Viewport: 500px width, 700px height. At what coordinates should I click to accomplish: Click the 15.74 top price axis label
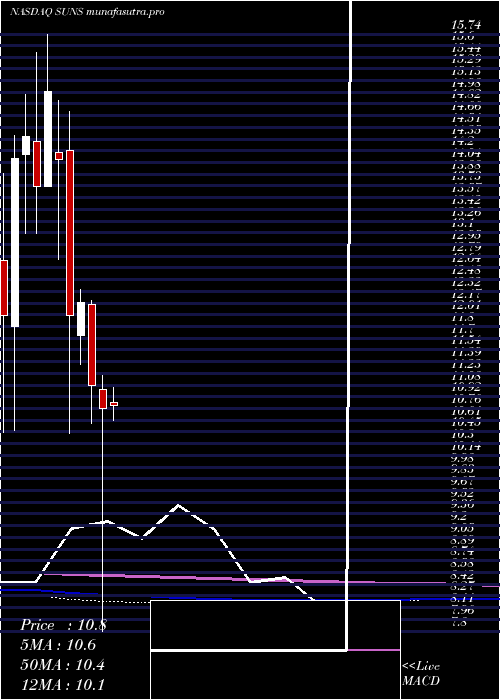tap(466, 26)
